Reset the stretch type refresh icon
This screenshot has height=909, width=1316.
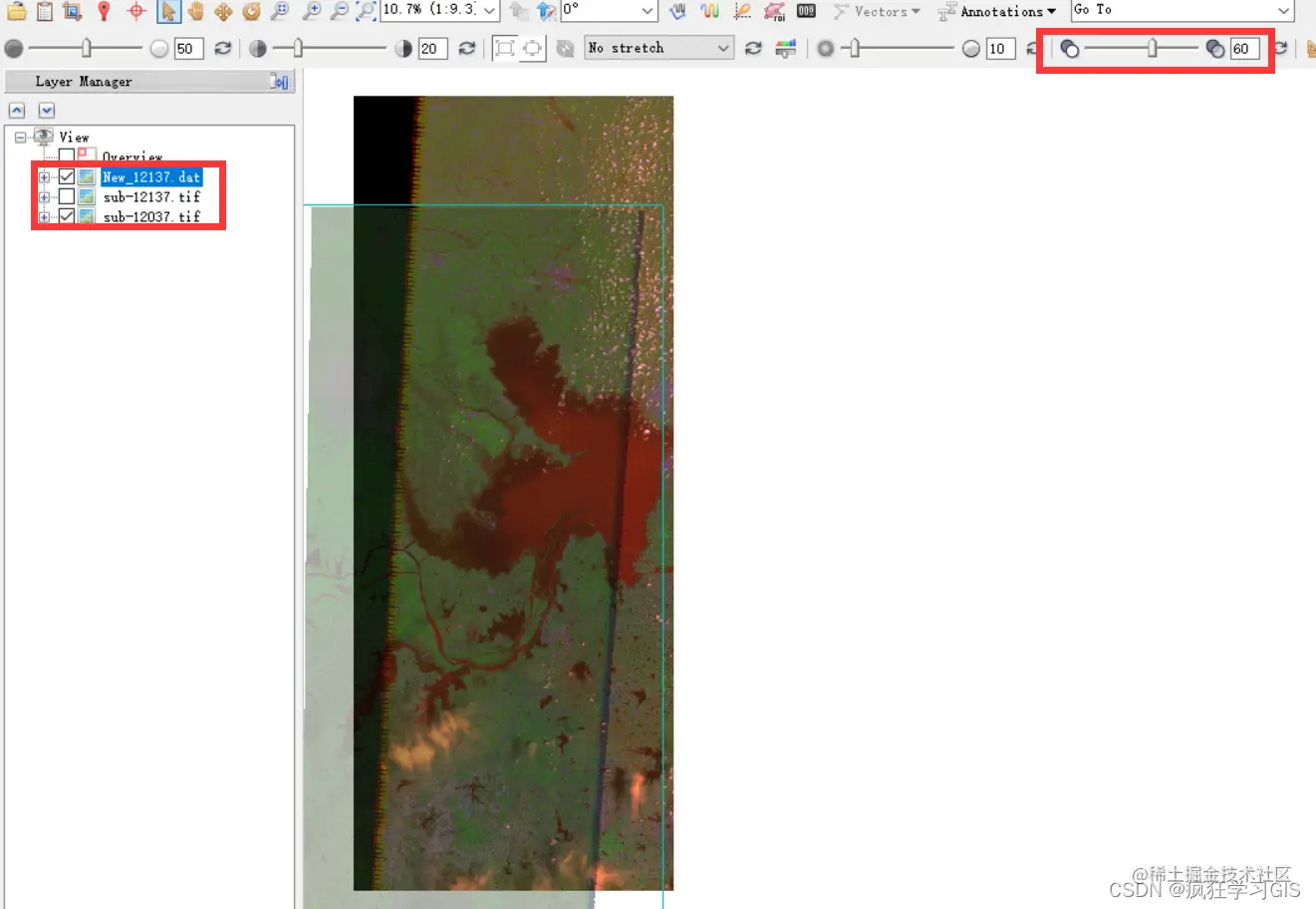point(753,48)
